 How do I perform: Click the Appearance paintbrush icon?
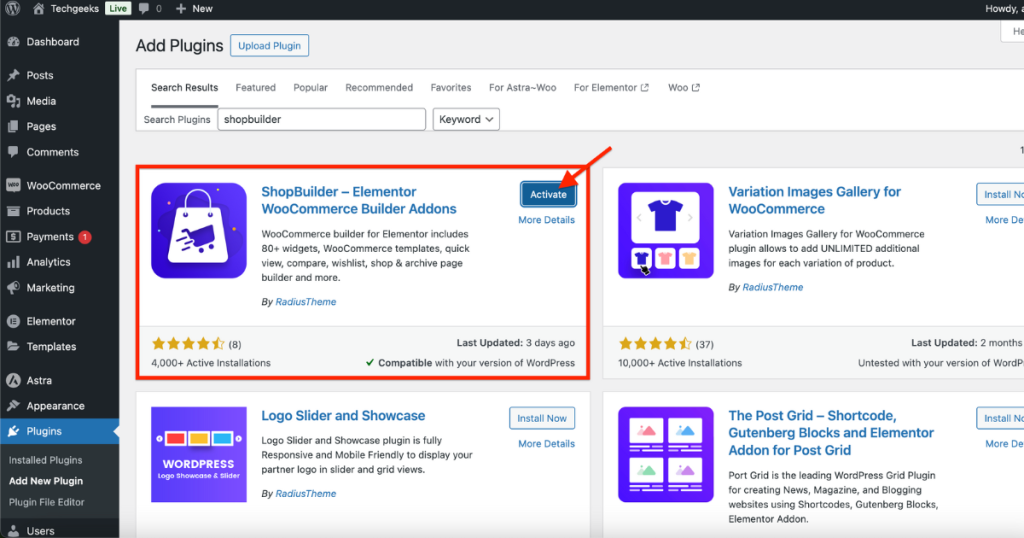[x=13, y=405]
